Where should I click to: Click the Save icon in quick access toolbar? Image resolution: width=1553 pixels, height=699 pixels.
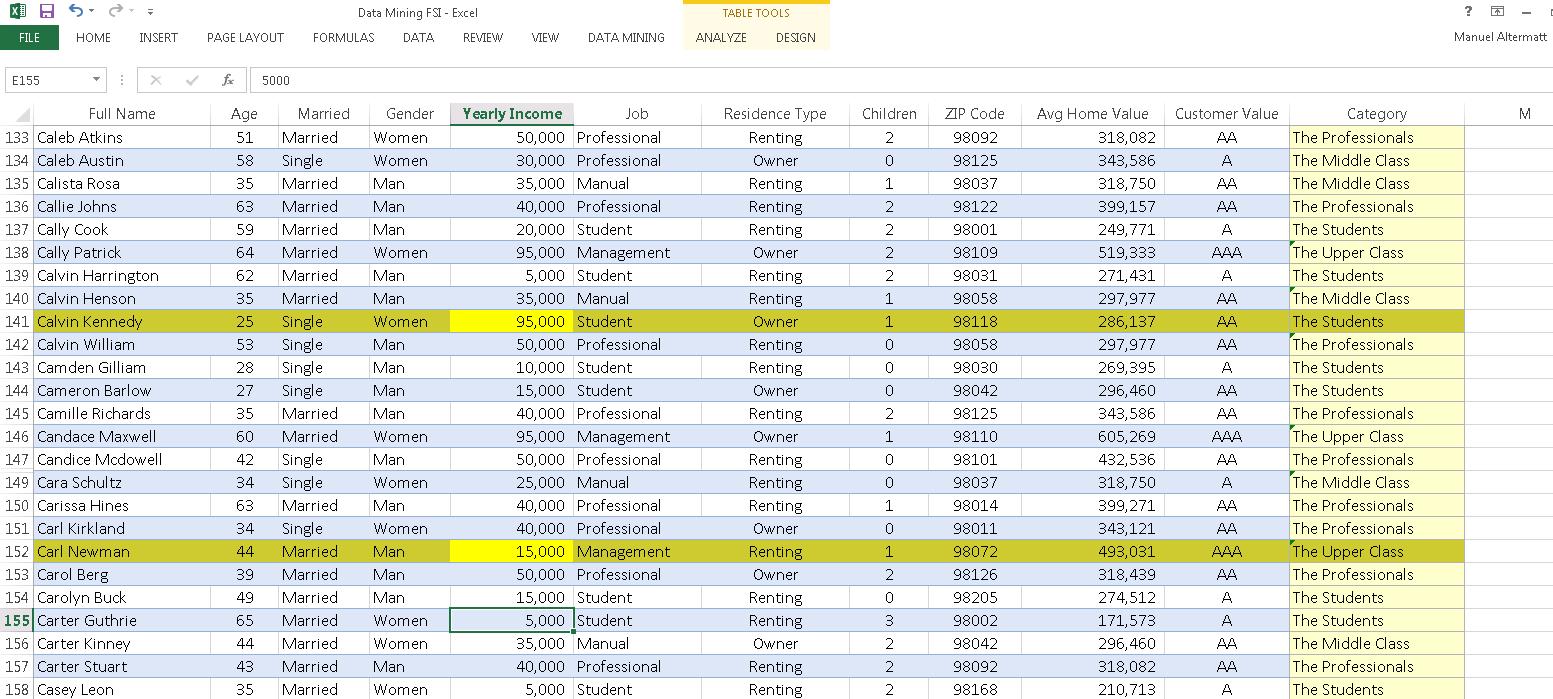pos(47,11)
